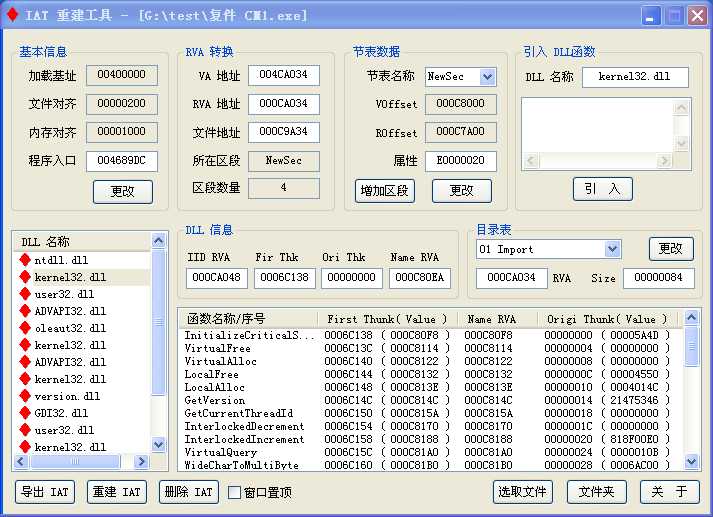This screenshot has height=517, width=713.
Task: Click the 程序入口 field showing 004689DC
Action: coord(122,161)
